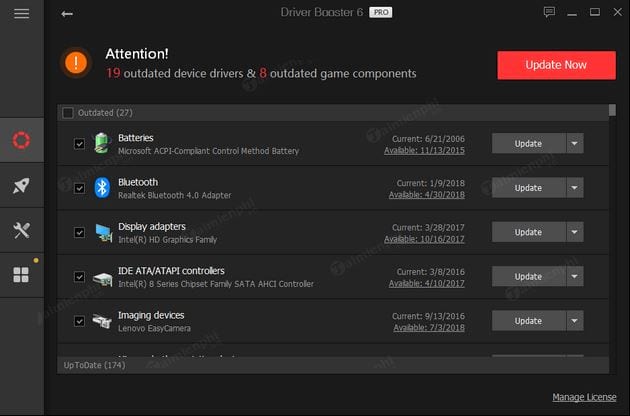This screenshot has width=630, height=416.
Task: Click Realtek Bluetooth 4.0 Adapter text
Action: (x=174, y=195)
